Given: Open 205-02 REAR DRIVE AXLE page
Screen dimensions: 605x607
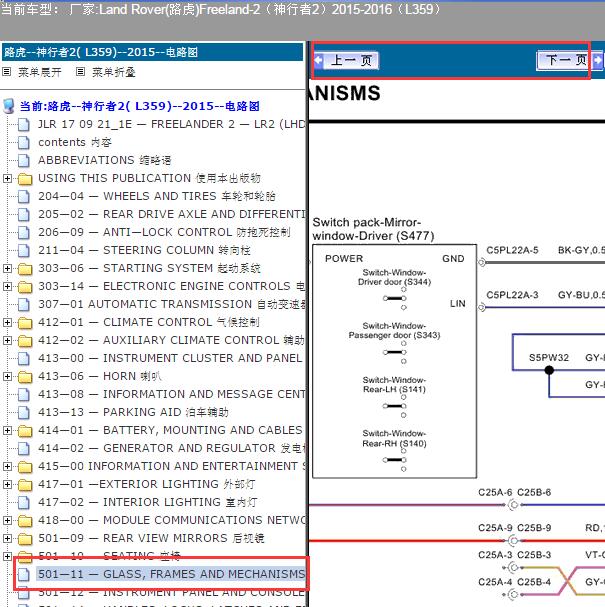Looking at the screenshot, I should click(x=171, y=214).
